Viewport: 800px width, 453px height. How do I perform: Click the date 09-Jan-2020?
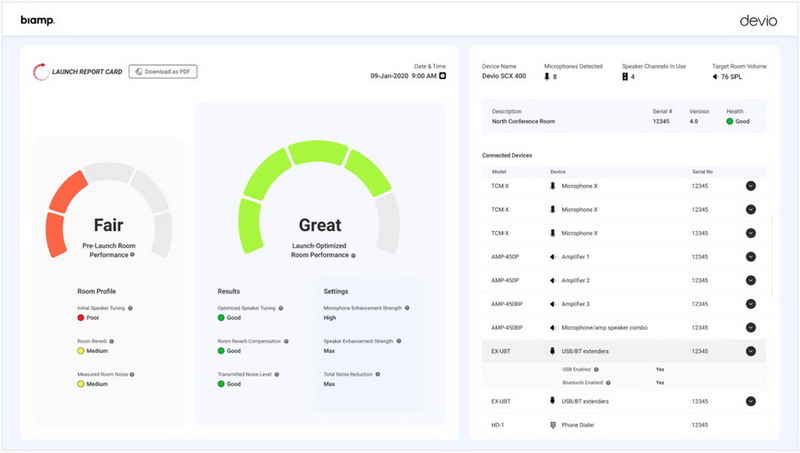tap(389, 76)
